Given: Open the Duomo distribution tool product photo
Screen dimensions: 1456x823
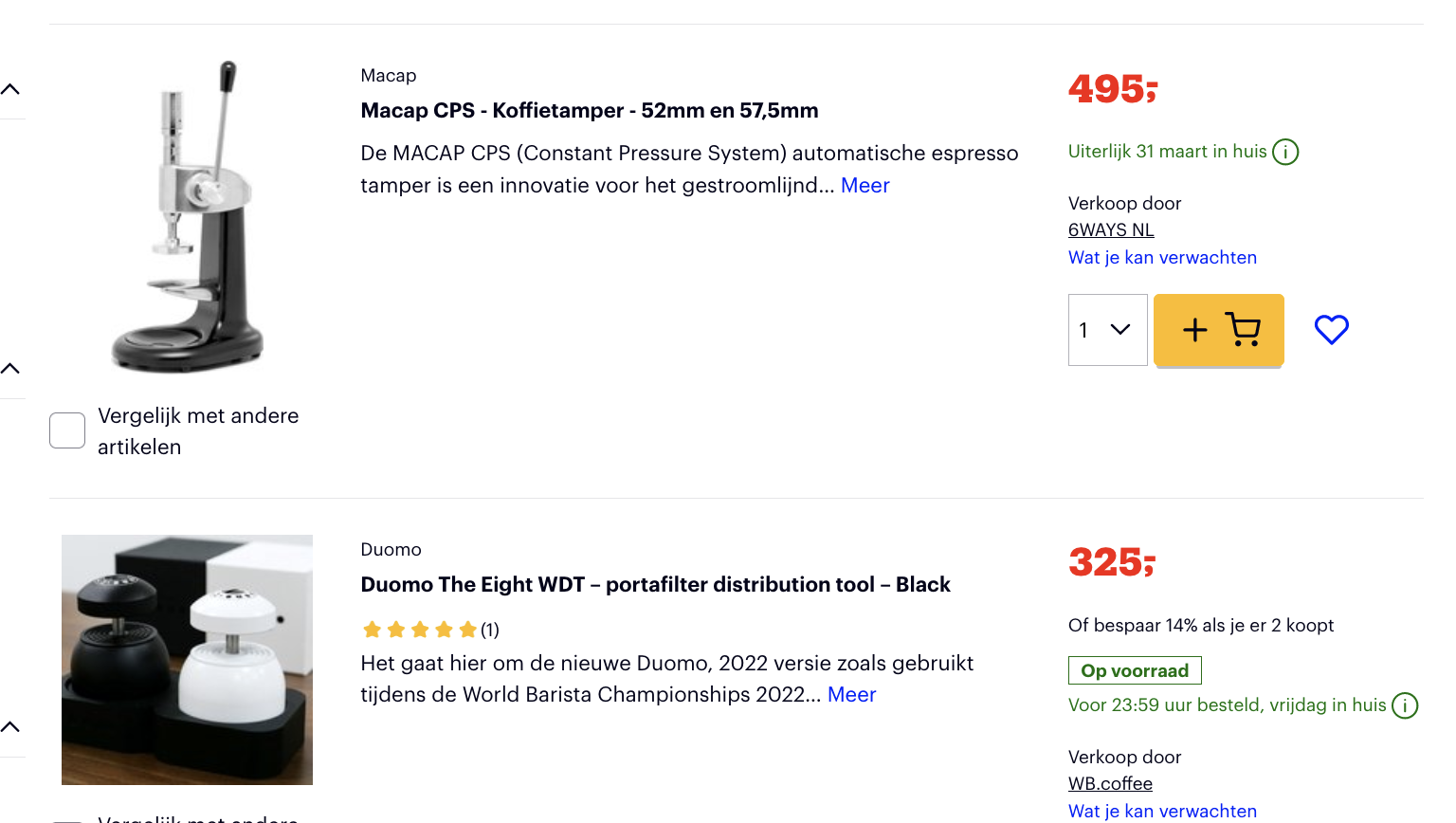Looking at the screenshot, I should (188, 660).
